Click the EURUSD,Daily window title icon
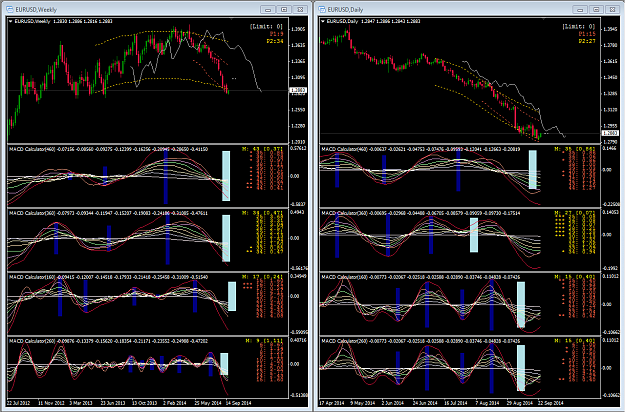Screen dimensions: 625x412 coord(322,9)
